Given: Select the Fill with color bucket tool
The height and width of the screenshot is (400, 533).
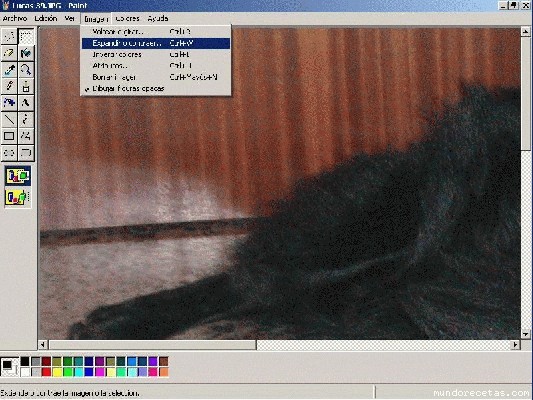Looking at the screenshot, I should click(26, 53).
